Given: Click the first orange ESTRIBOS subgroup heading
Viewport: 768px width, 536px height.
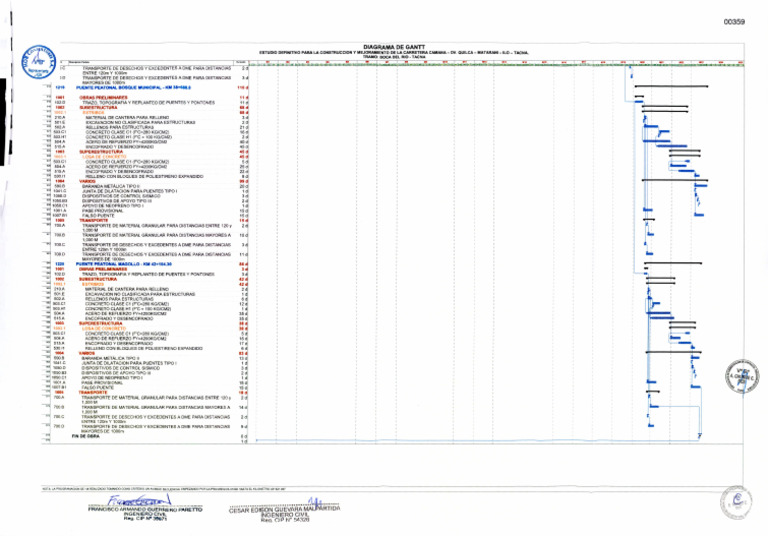Looking at the screenshot, I should 93,112.
